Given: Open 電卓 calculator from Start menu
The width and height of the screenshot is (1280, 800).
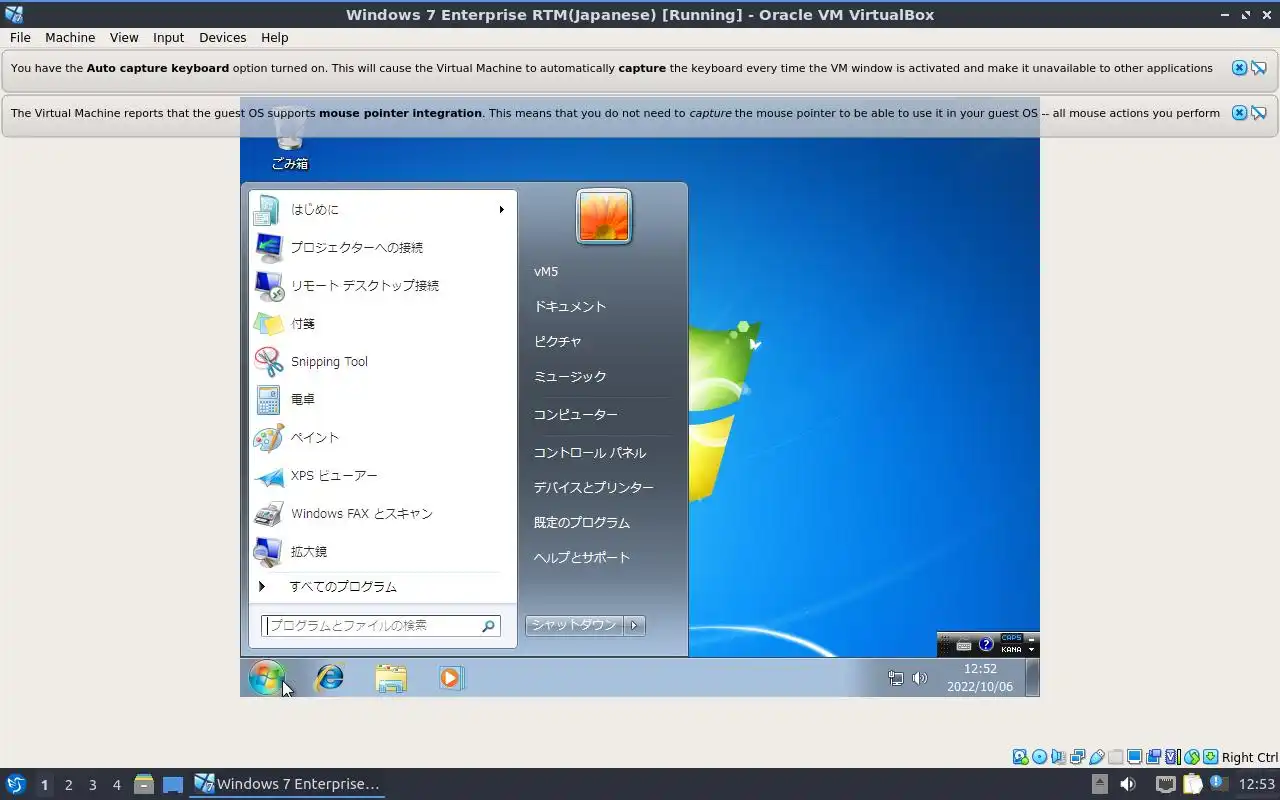Looking at the screenshot, I should (x=382, y=399).
